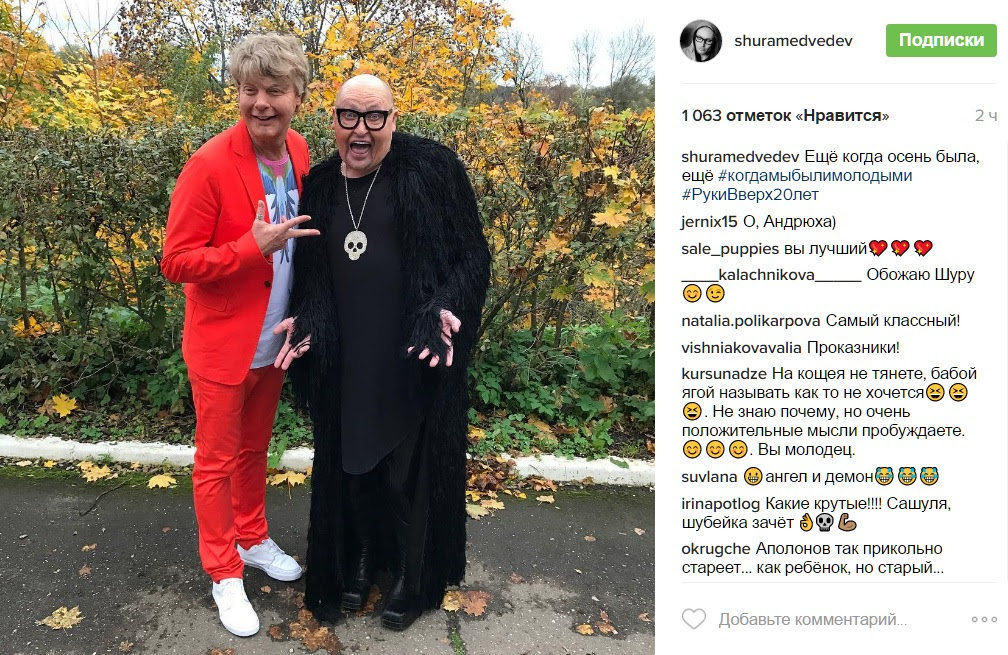Open shuramedvedev profile avatar
This screenshot has height=655, width=1008.
coord(701,40)
